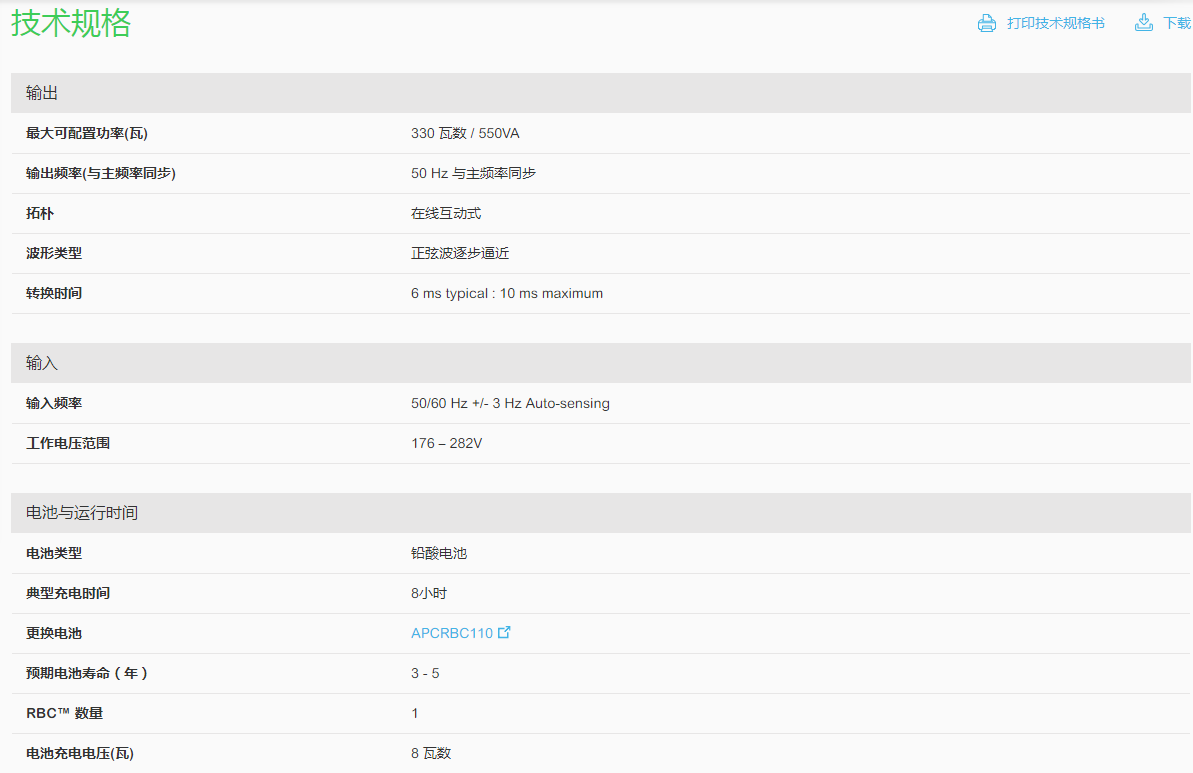Screen dimensions: 1193x773
Task: Open the 打印技术规格书 link
Action: coord(1055,23)
